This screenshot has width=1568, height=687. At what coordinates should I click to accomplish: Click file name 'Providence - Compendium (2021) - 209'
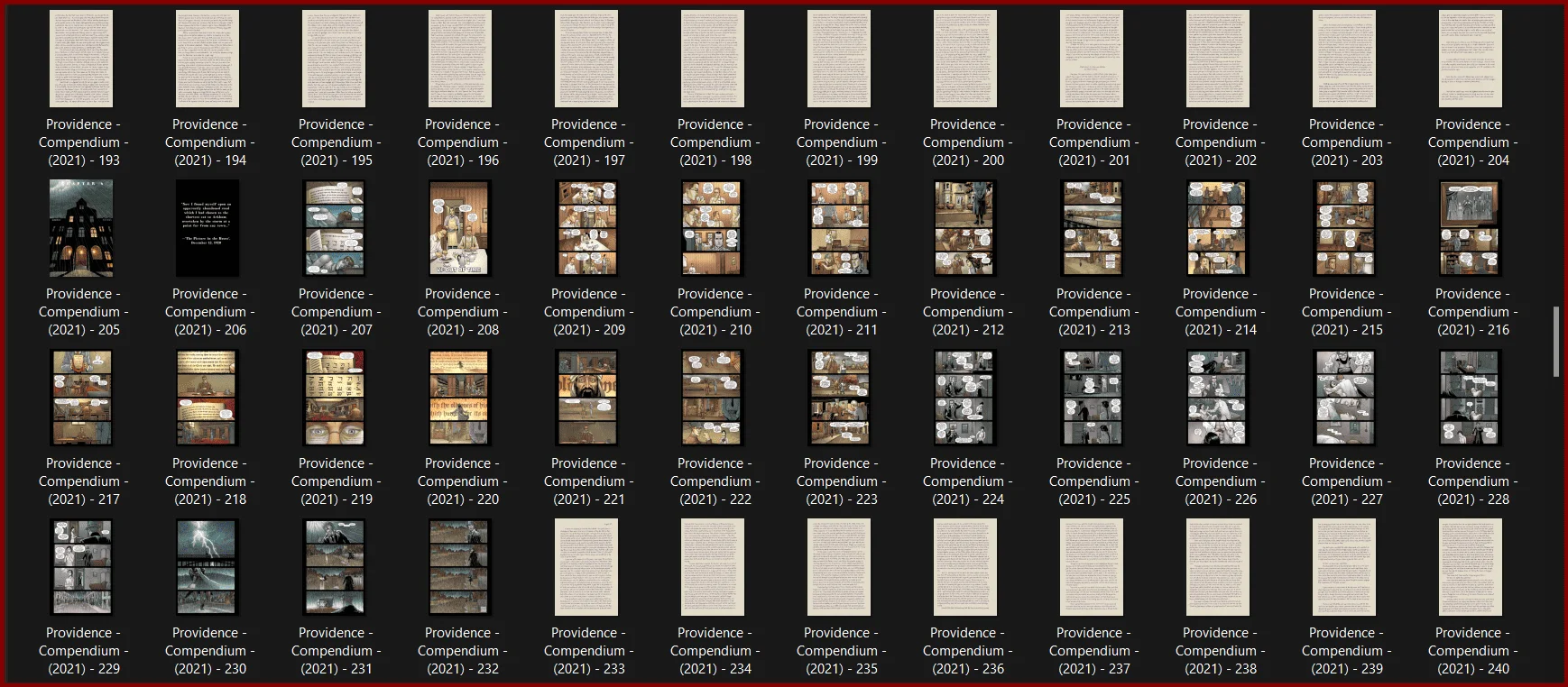point(588,312)
